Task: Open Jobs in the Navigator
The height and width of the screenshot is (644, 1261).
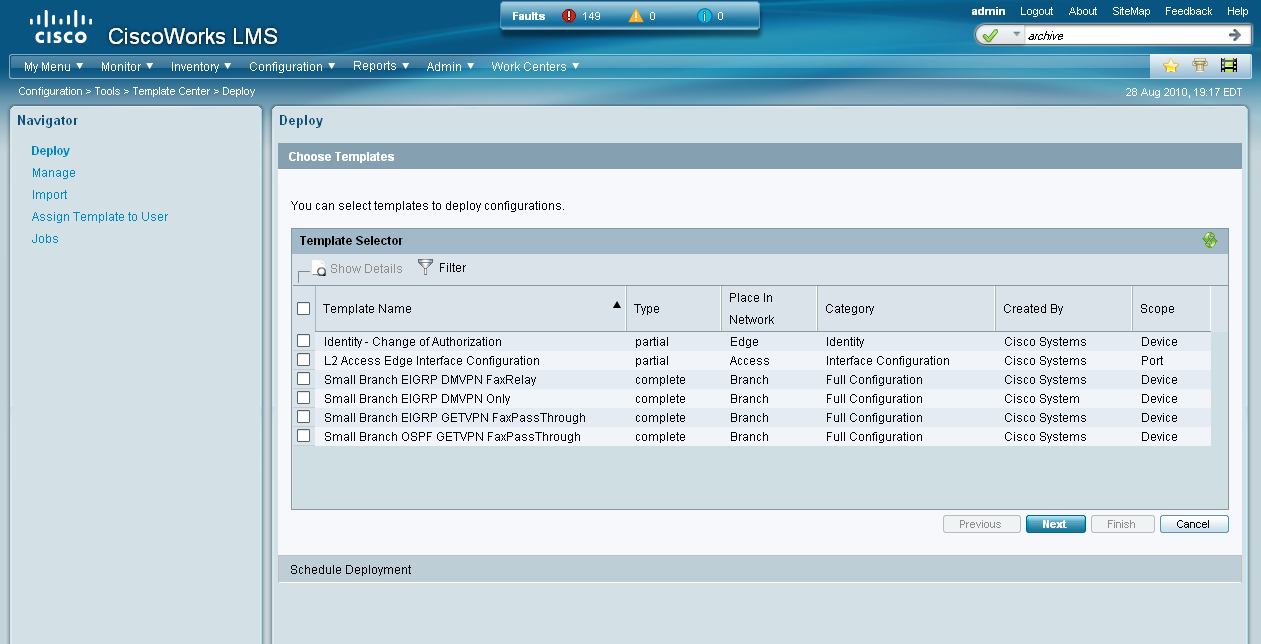Action: click(45, 239)
